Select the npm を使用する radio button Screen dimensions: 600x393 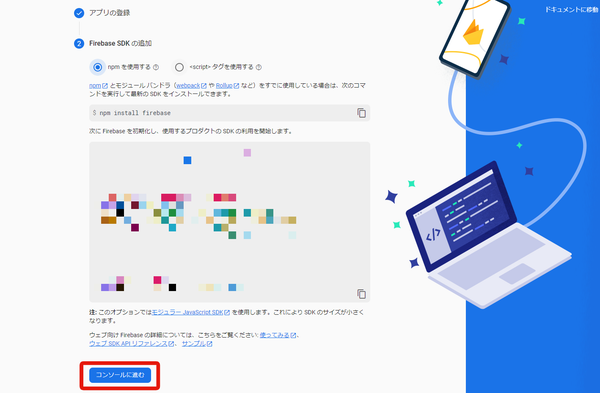click(x=98, y=67)
